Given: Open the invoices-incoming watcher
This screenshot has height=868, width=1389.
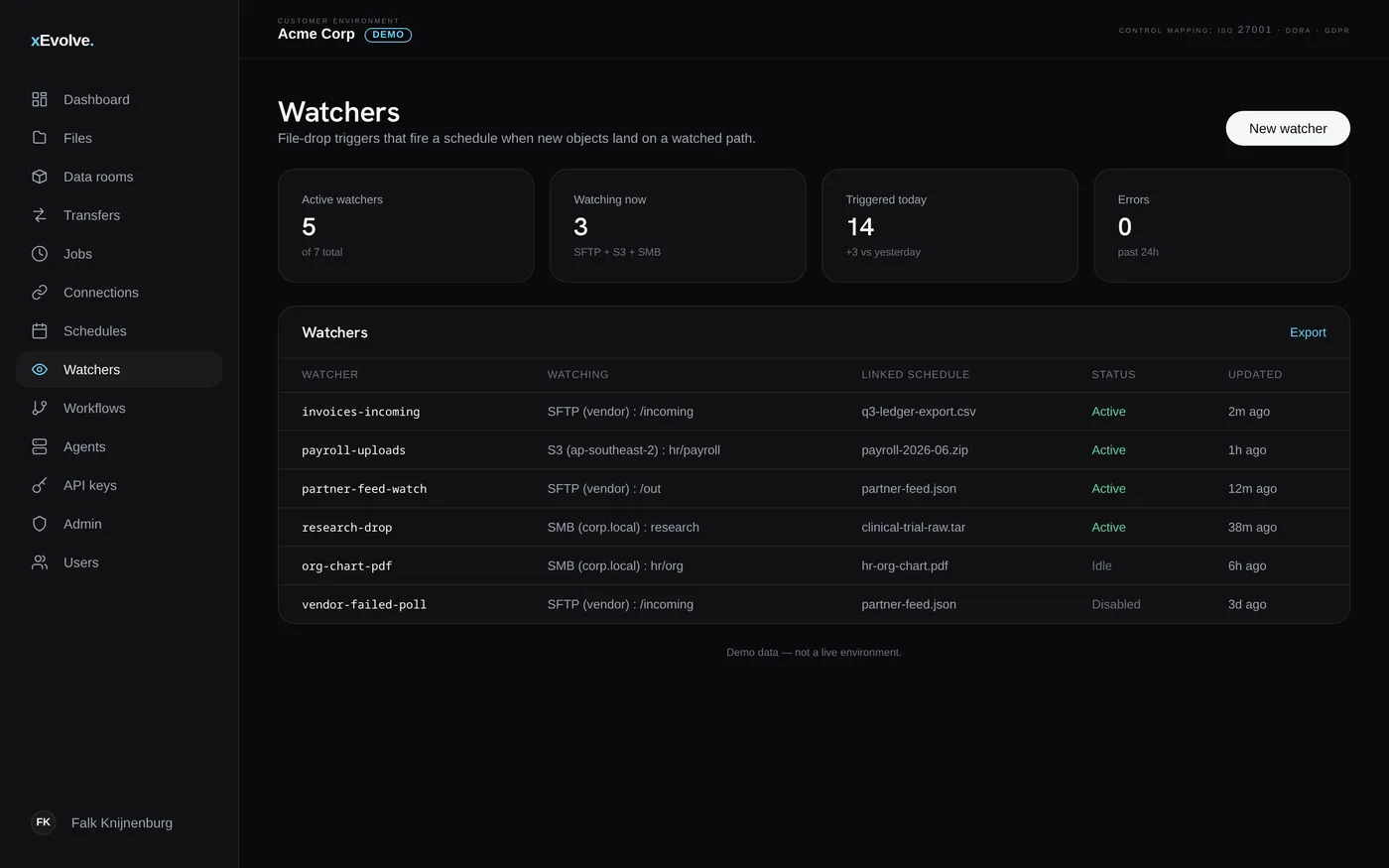Looking at the screenshot, I should coord(361,412).
